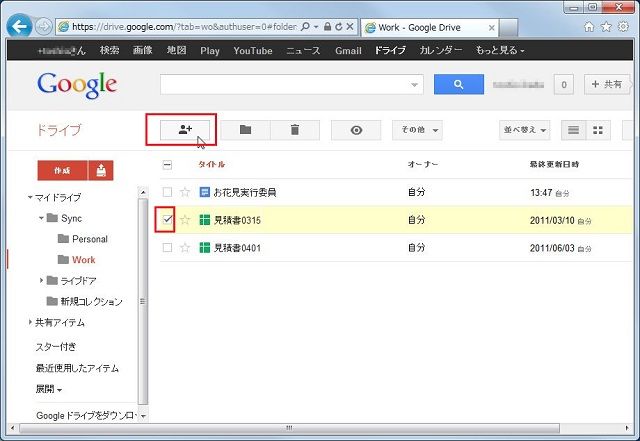Screen dimensions: 640x441
Task: Expand the ライブドア folder node
Action: (x=41, y=280)
